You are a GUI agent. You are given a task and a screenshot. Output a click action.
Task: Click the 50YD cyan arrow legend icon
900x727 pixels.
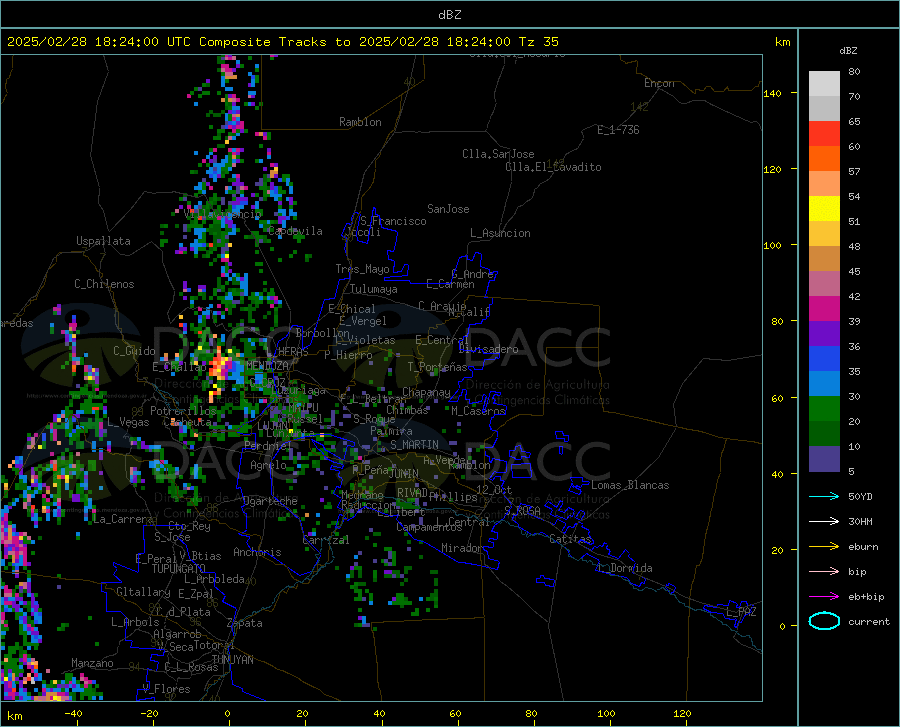[x=824, y=496]
